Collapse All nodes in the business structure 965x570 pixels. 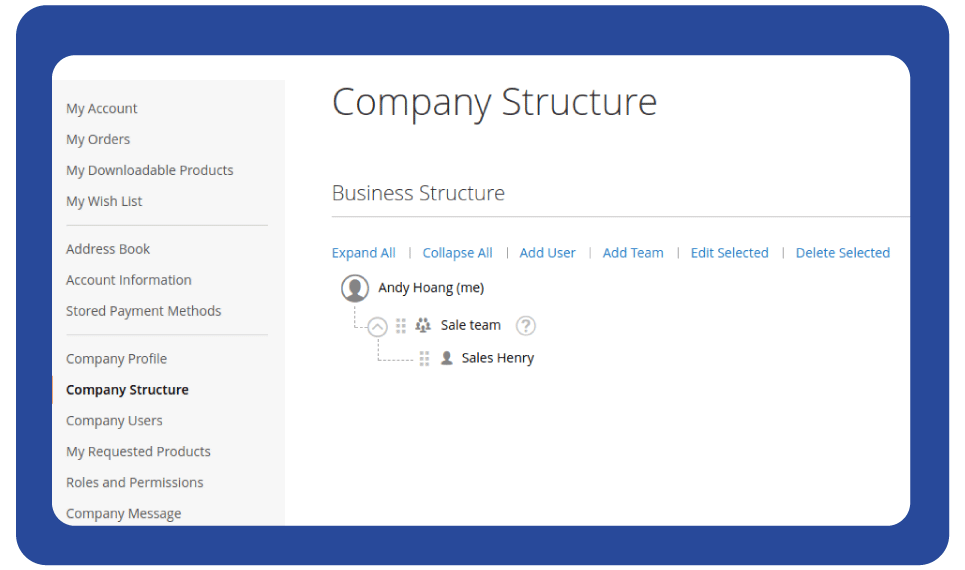[457, 253]
